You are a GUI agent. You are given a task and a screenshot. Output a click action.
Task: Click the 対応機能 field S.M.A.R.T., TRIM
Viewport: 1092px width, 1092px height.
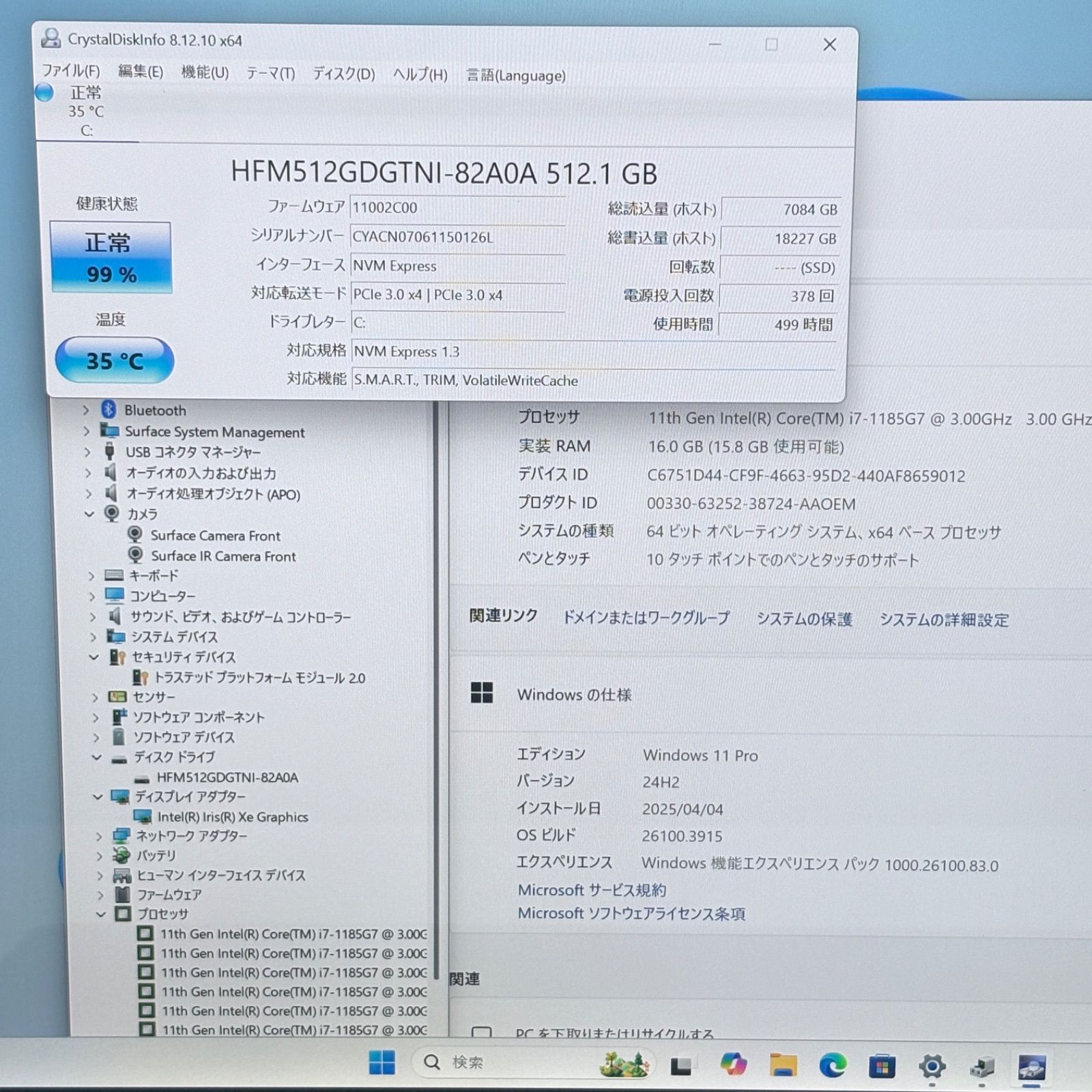click(593, 380)
